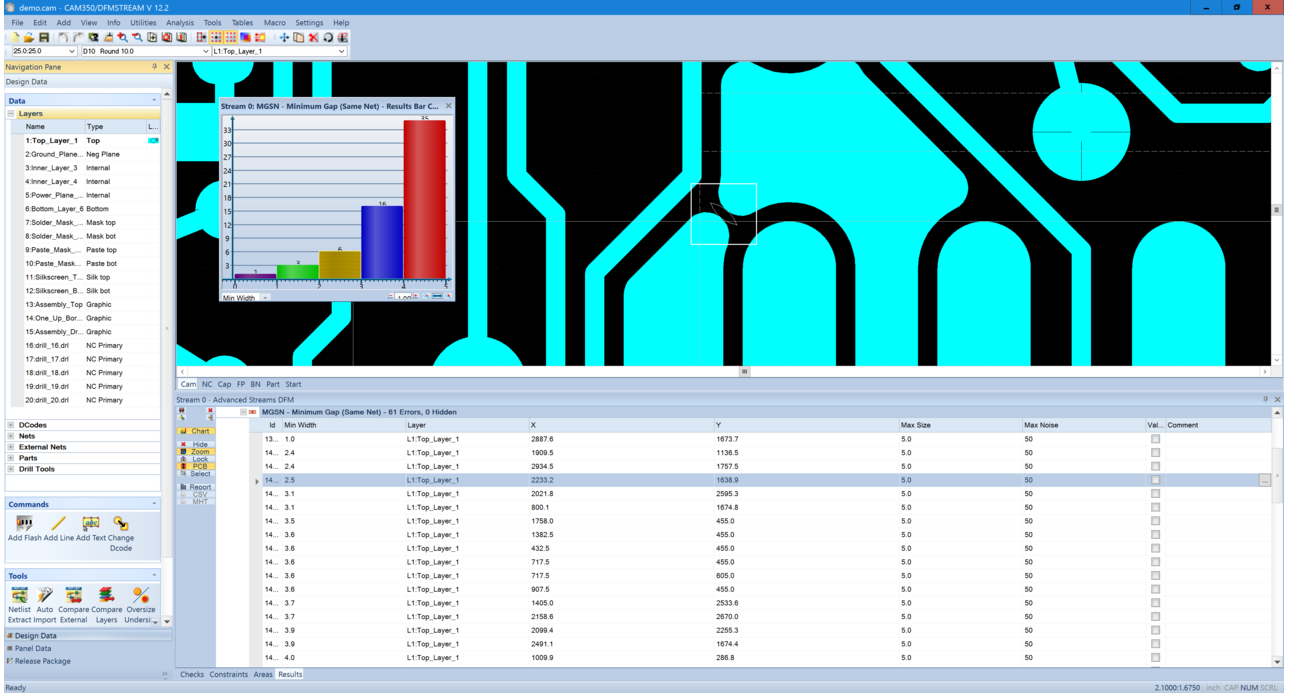Viewport: 1293px width, 695px height.
Task: Toggle the PCB button in DFM panel
Action: pyautogui.click(x=196, y=466)
